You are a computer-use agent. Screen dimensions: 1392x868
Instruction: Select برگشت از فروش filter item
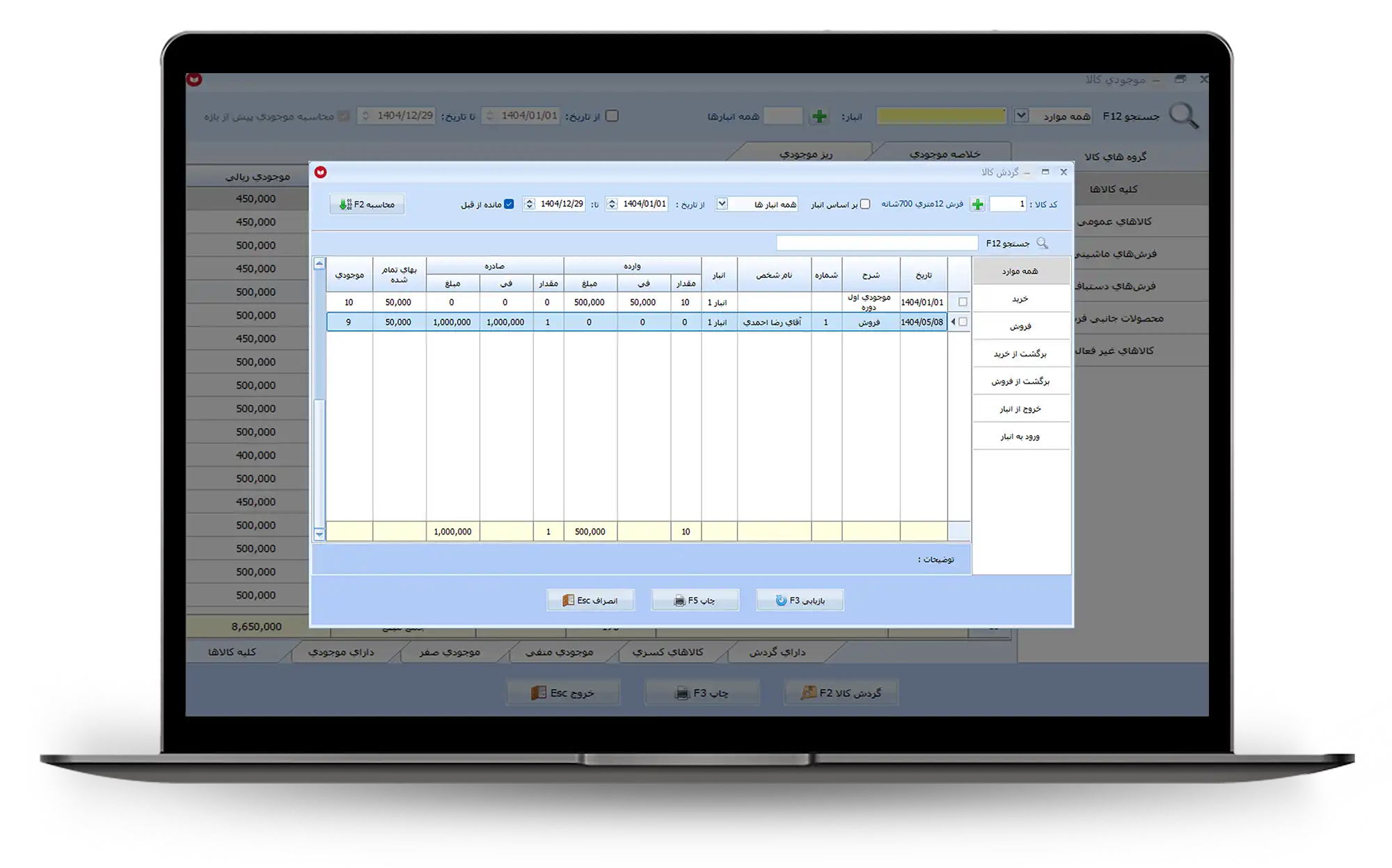pyautogui.click(x=1020, y=381)
